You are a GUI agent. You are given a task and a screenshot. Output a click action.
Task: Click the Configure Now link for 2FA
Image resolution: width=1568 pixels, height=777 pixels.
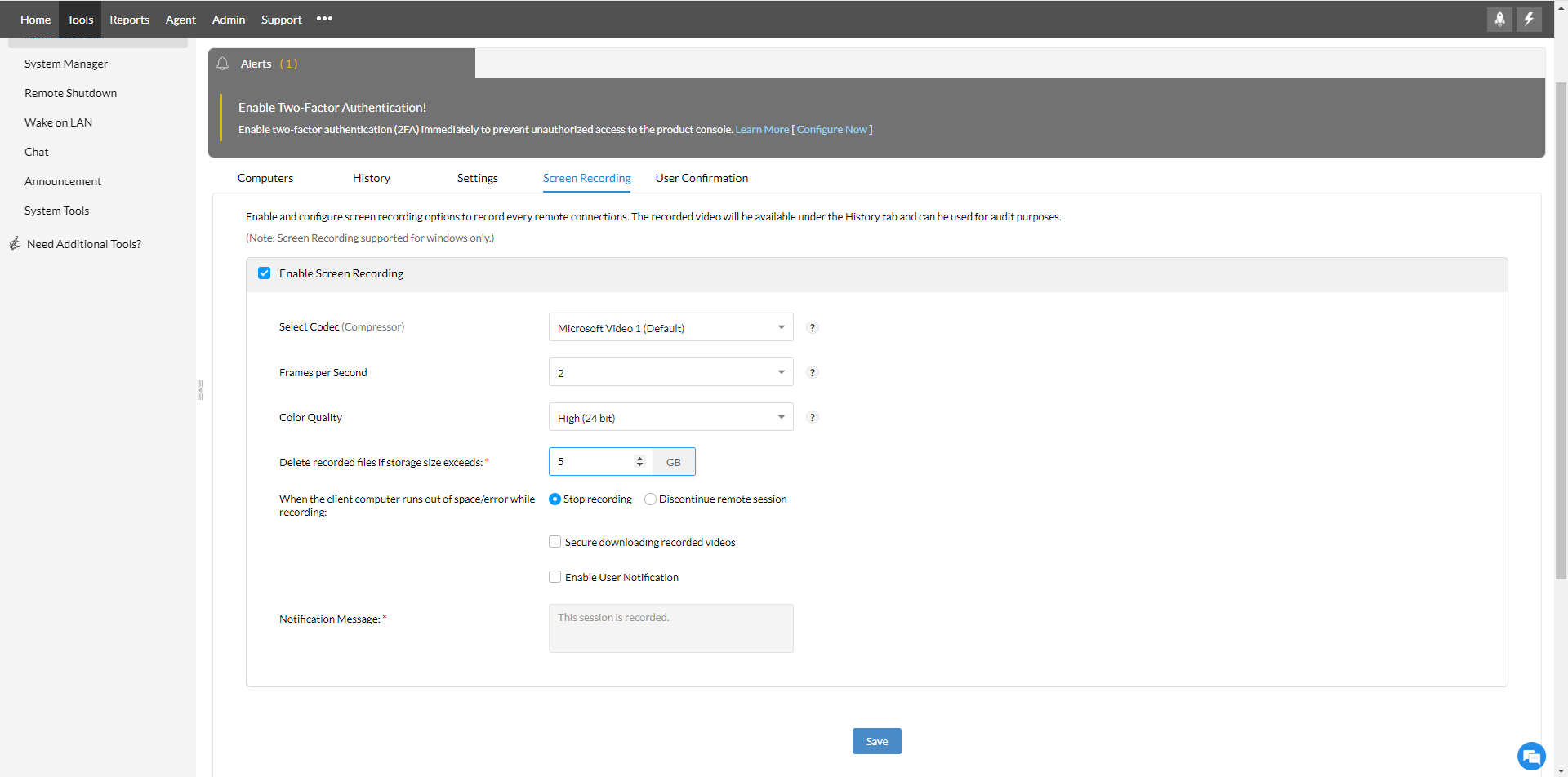[832, 129]
